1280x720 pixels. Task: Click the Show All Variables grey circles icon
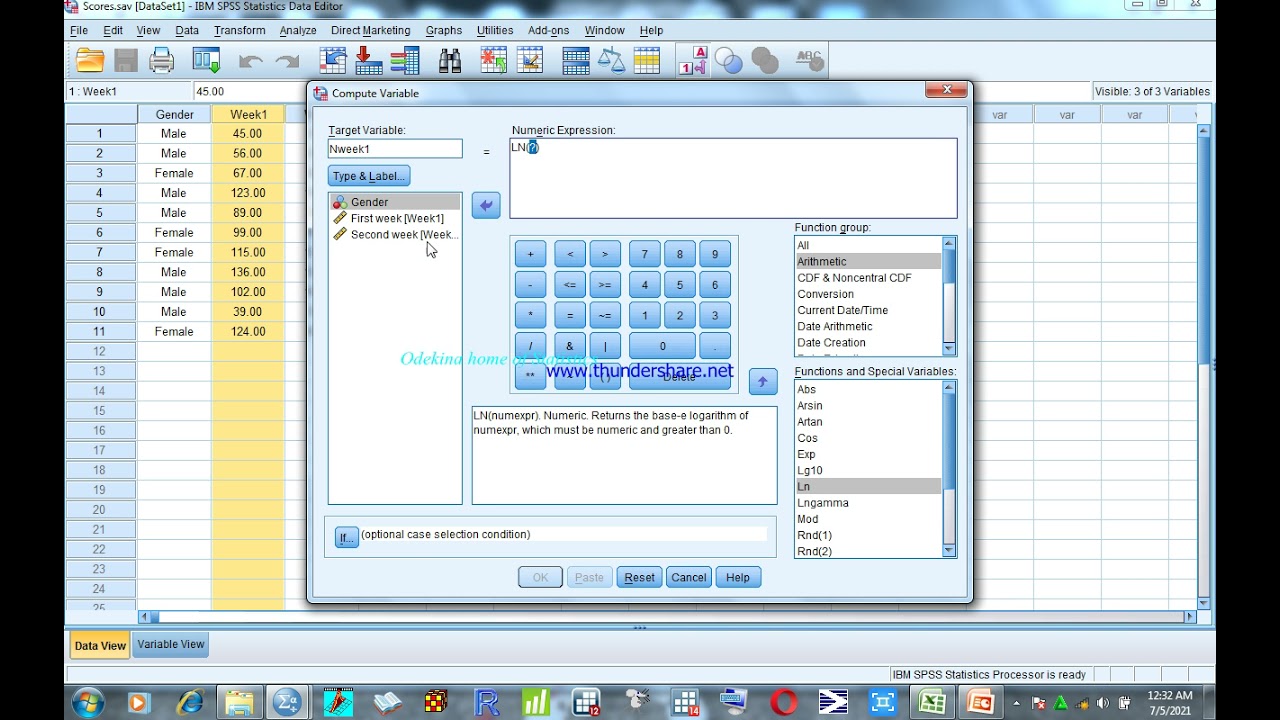coord(765,62)
